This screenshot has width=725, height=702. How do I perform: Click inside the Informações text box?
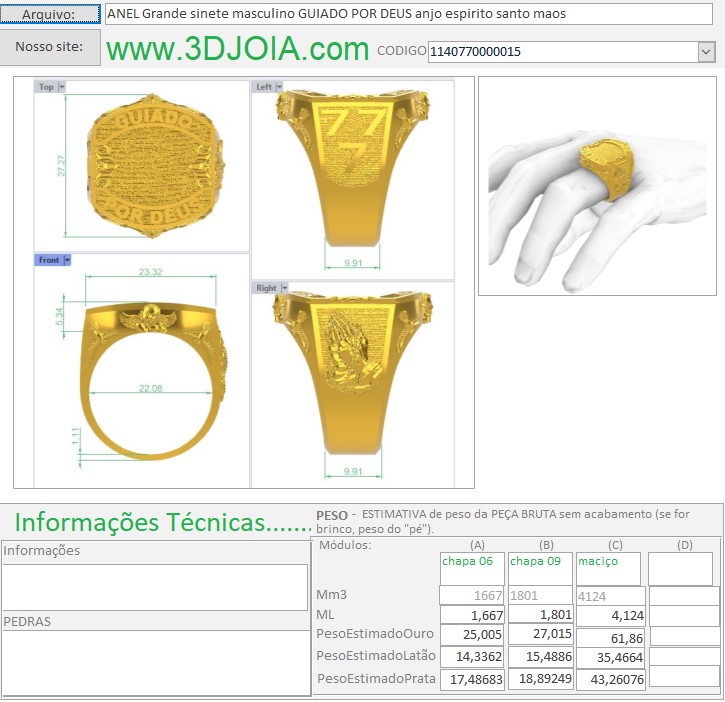tap(155, 587)
